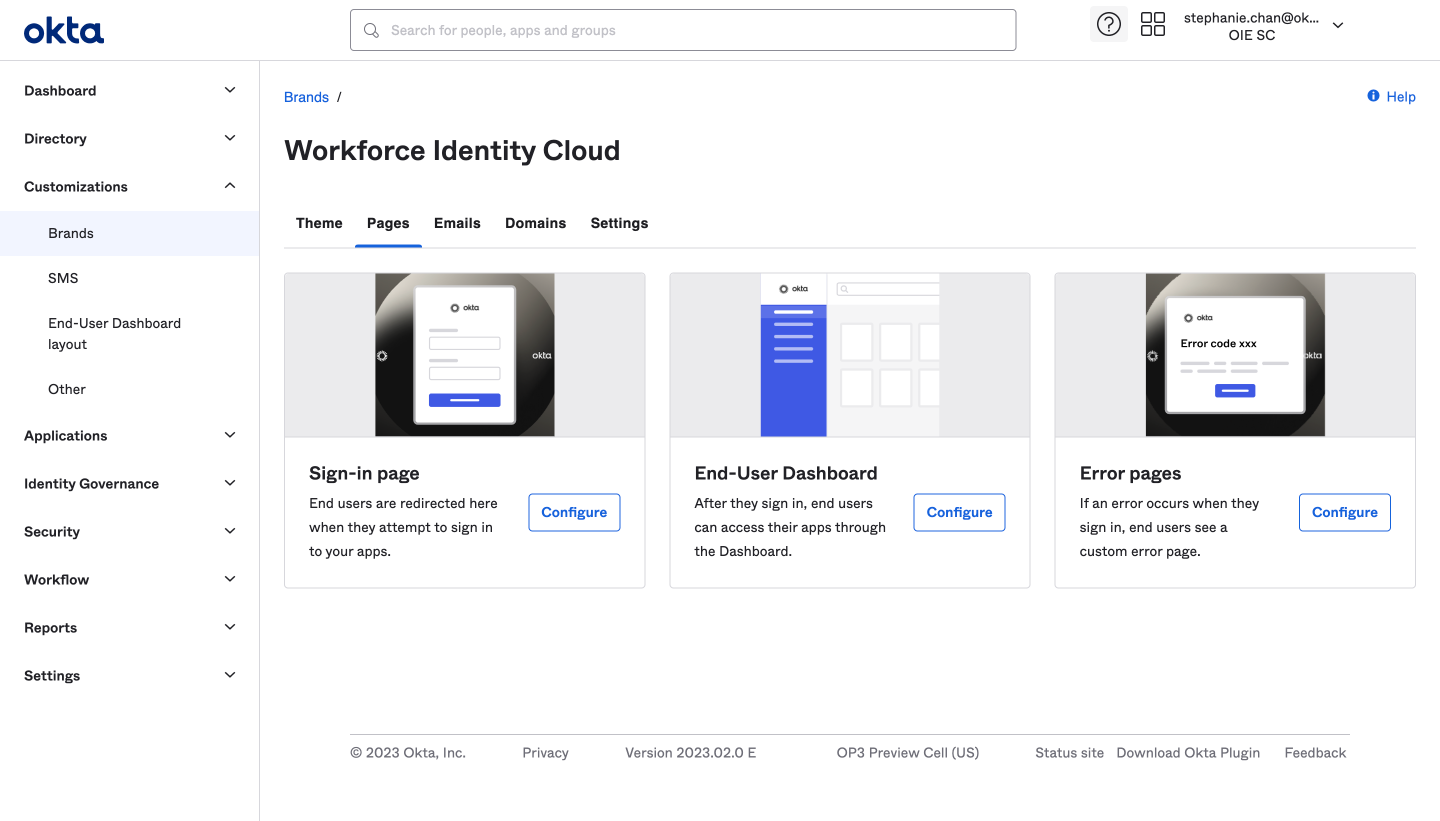This screenshot has width=1440, height=821.
Task: Open the Privacy footer link
Action: pyautogui.click(x=545, y=753)
